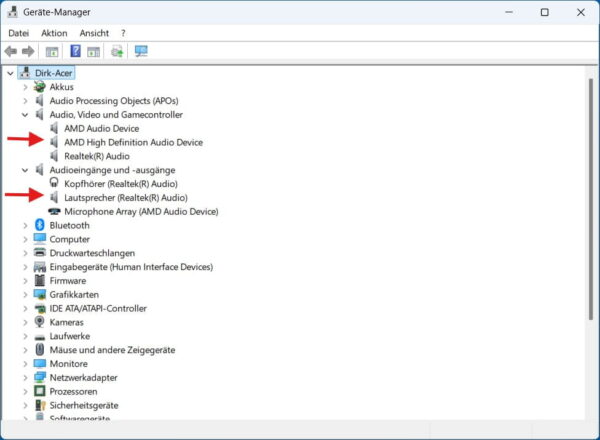
Task: Expand the Akkus category
Action: tap(25, 87)
